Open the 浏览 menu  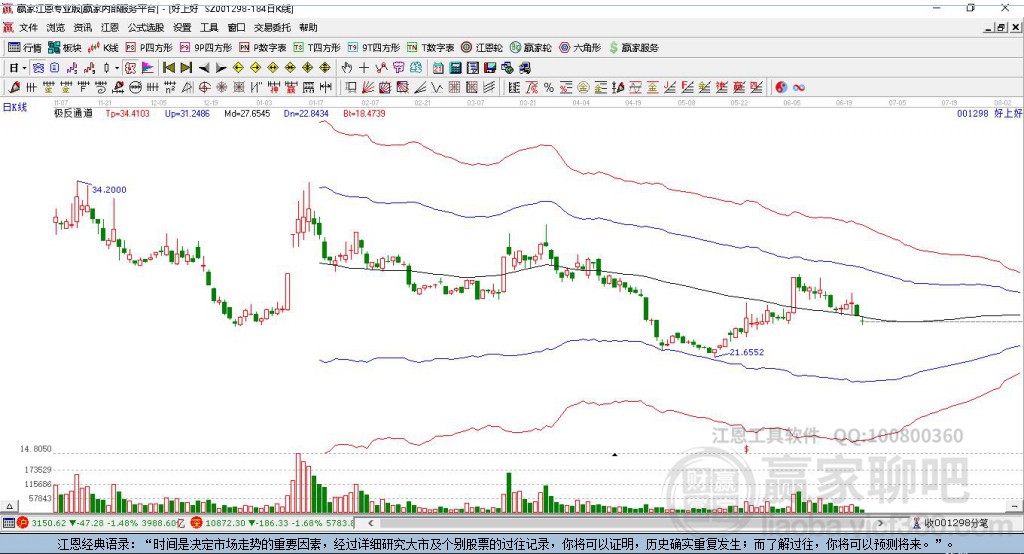[x=56, y=27]
